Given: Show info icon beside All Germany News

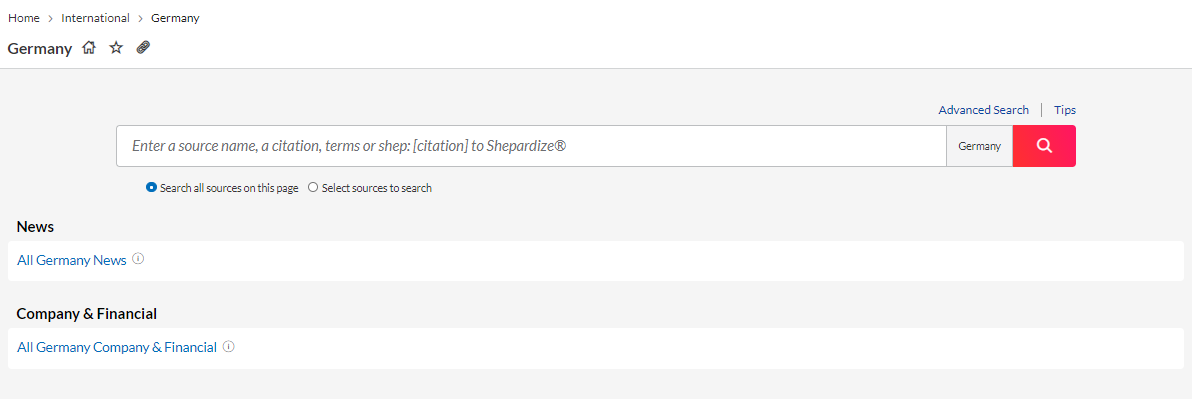Looking at the screenshot, I should click(x=138, y=258).
